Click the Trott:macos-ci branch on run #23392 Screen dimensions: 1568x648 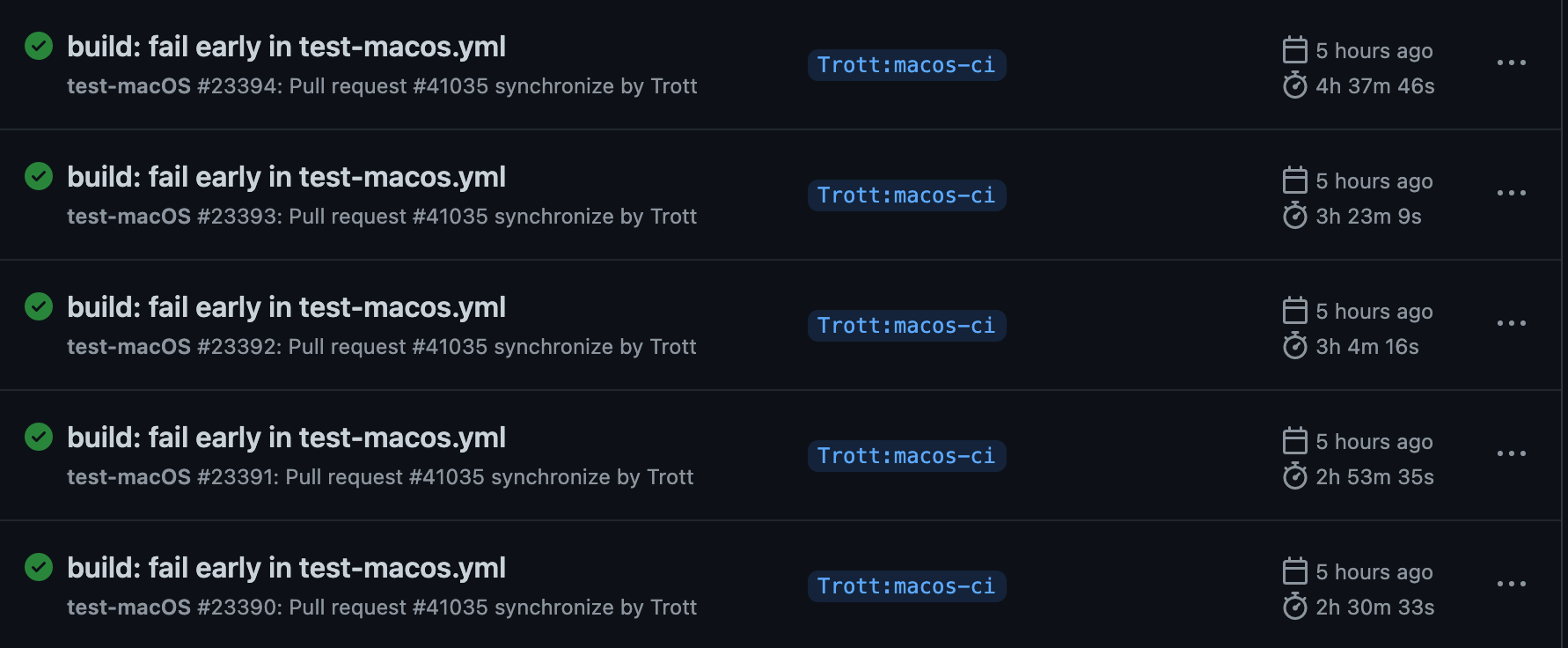pyautogui.click(x=906, y=326)
